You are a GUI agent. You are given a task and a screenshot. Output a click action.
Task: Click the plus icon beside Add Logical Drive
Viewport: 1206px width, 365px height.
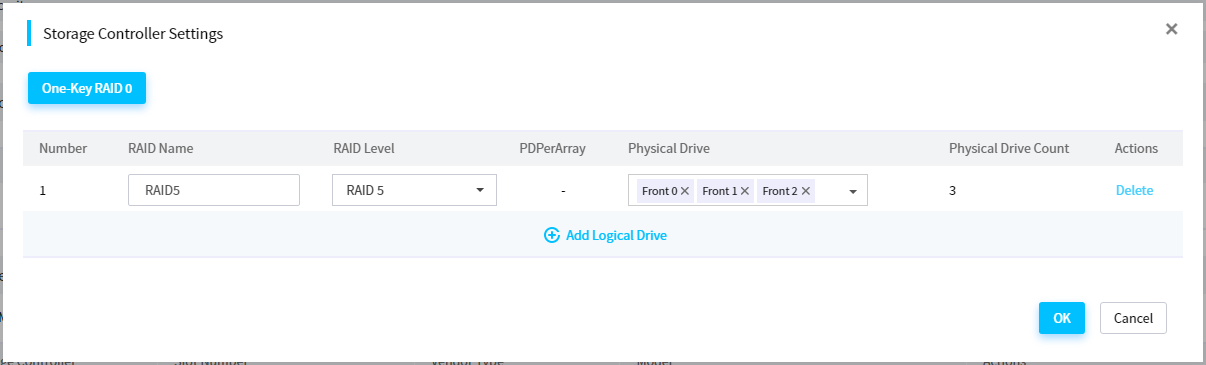pos(551,235)
